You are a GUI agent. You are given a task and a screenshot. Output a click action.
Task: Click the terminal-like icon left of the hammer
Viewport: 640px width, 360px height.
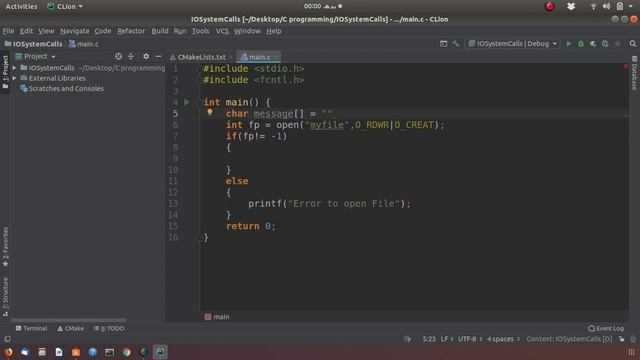(443, 44)
